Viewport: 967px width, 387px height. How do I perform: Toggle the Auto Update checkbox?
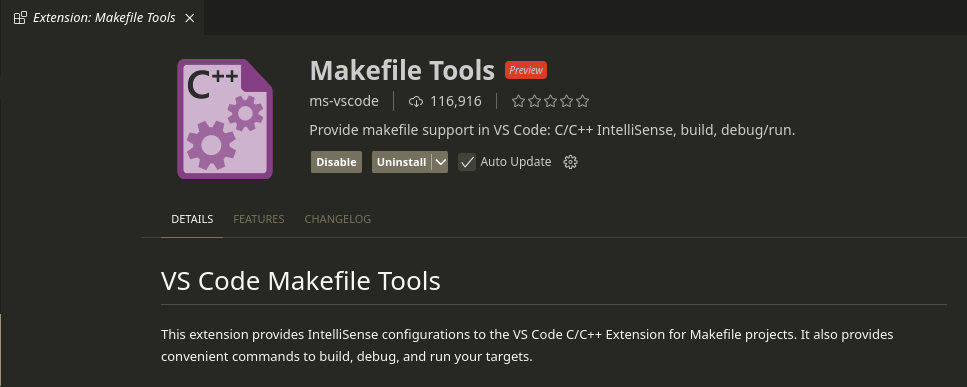click(x=467, y=162)
